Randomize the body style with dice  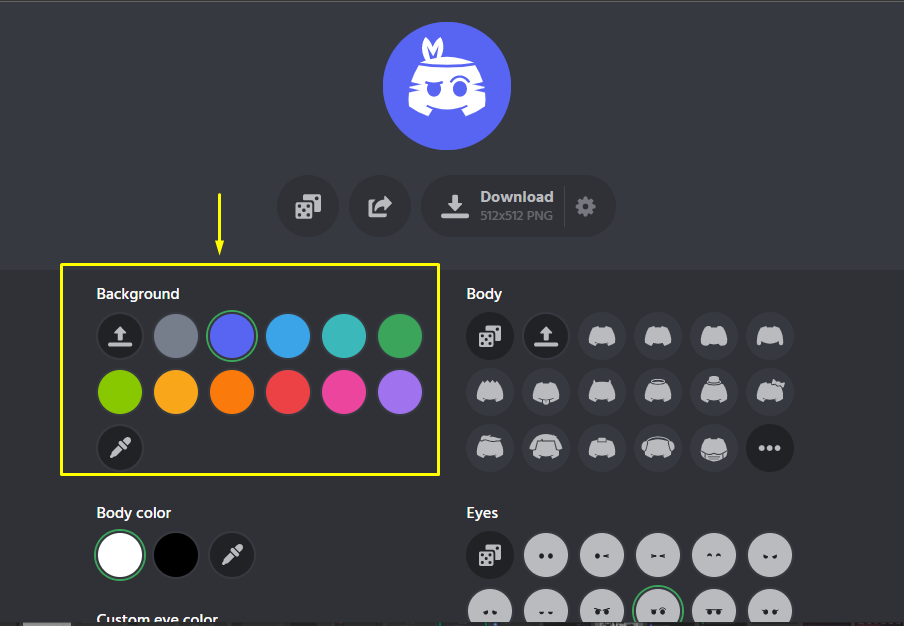[489, 335]
